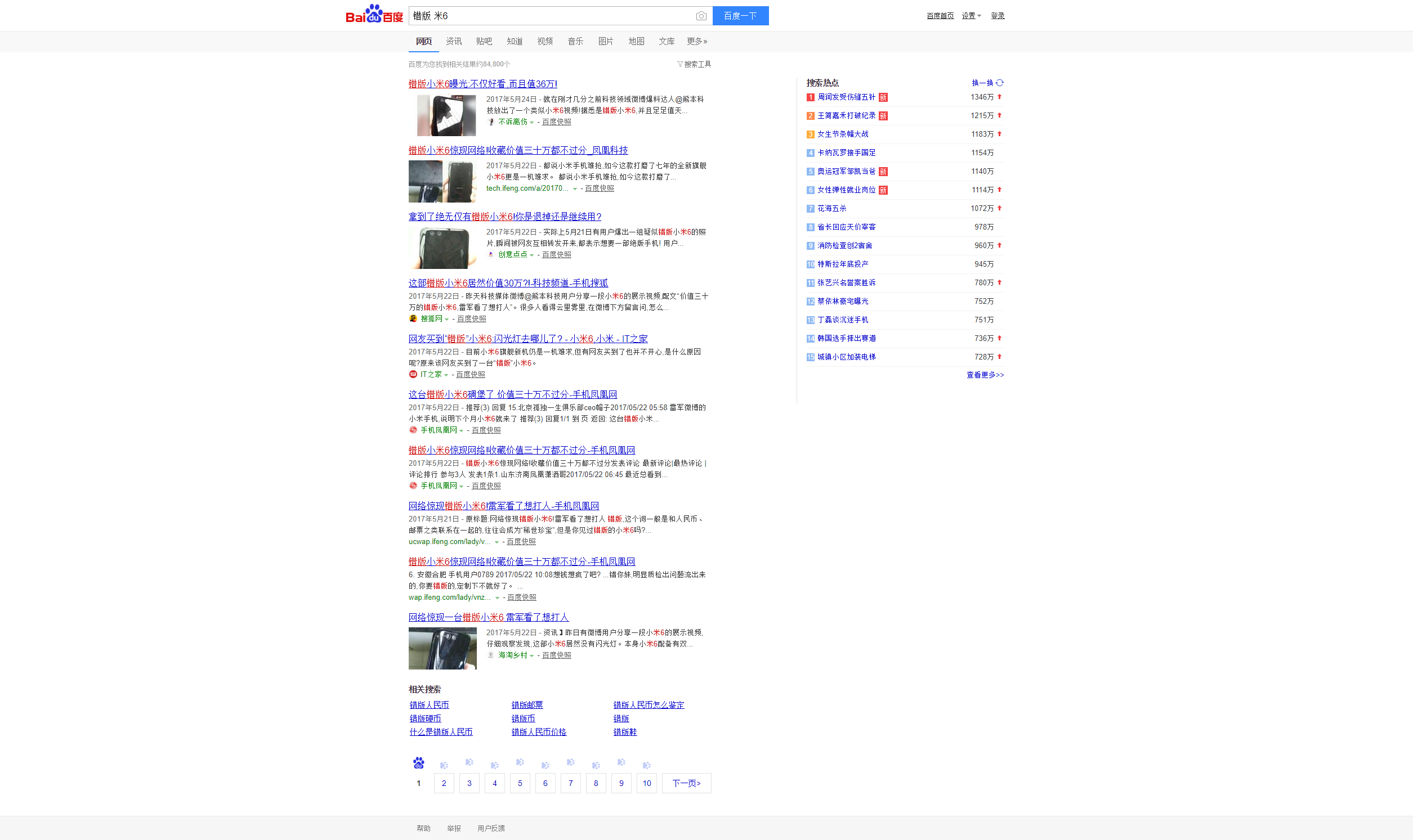Viewport: 1413px width, 840px height.
Task: Click 换一换 to refresh hot searches
Action: pyautogui.click(x=982, y=83)
